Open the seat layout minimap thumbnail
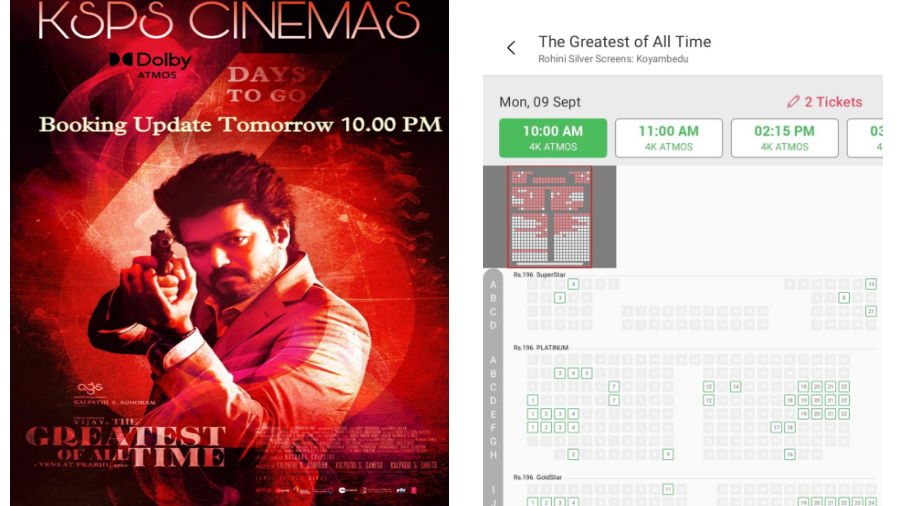900x506 pixels. (549, 217)
